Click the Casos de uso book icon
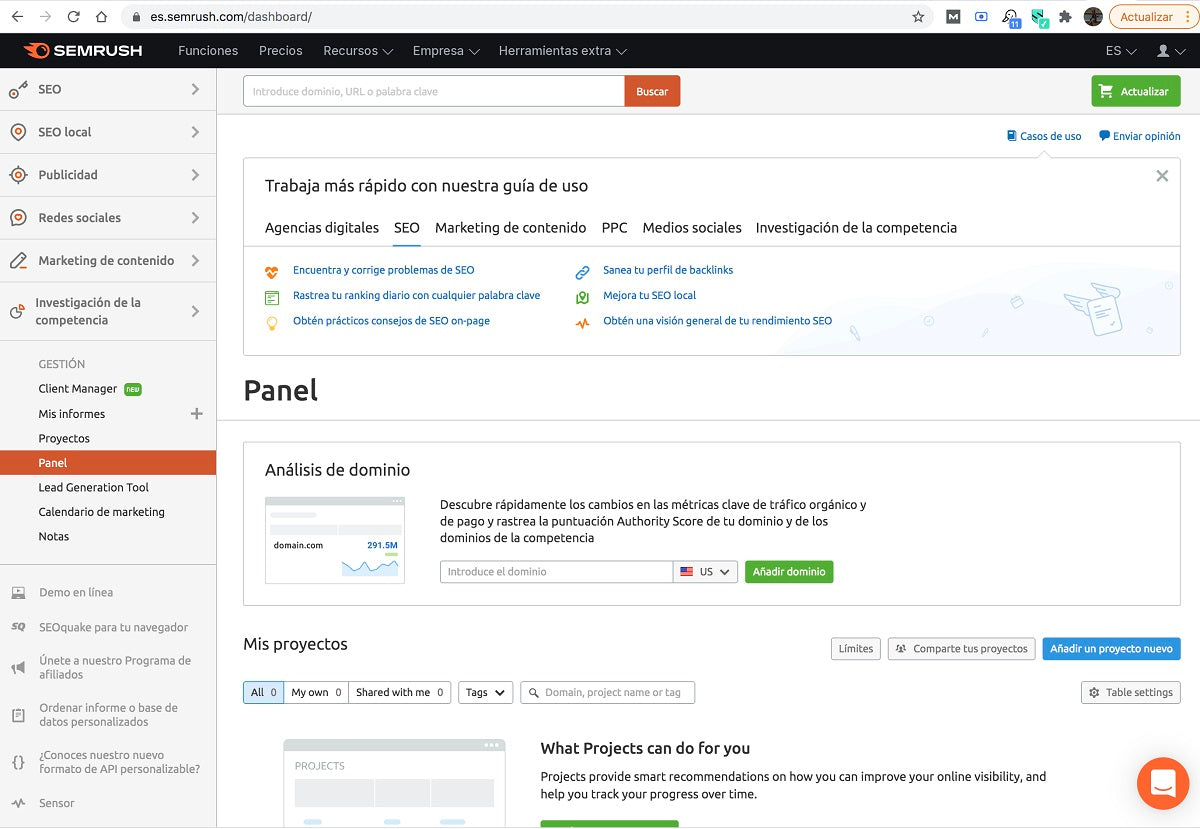 tap(1012, 136)
